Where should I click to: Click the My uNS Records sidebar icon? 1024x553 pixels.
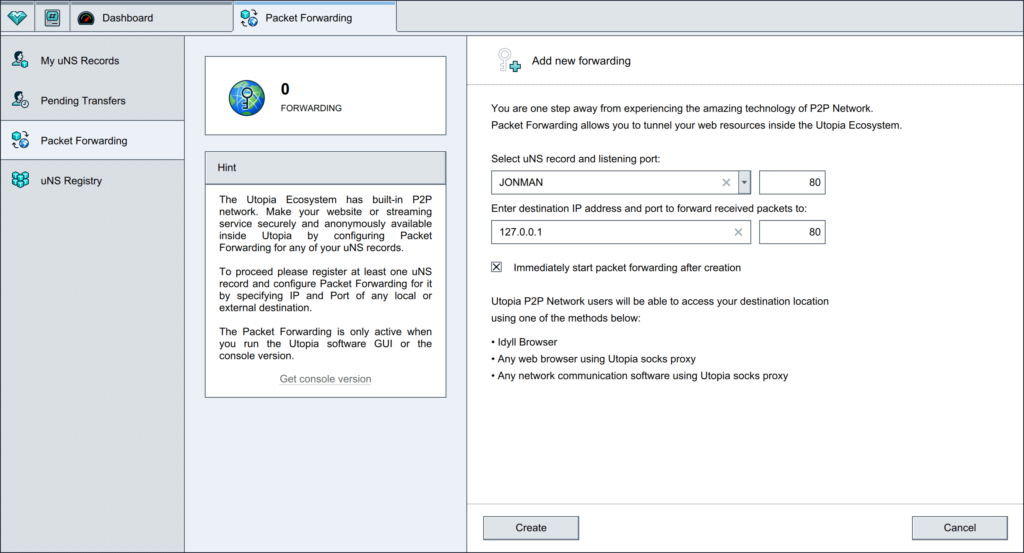(20, 60)
